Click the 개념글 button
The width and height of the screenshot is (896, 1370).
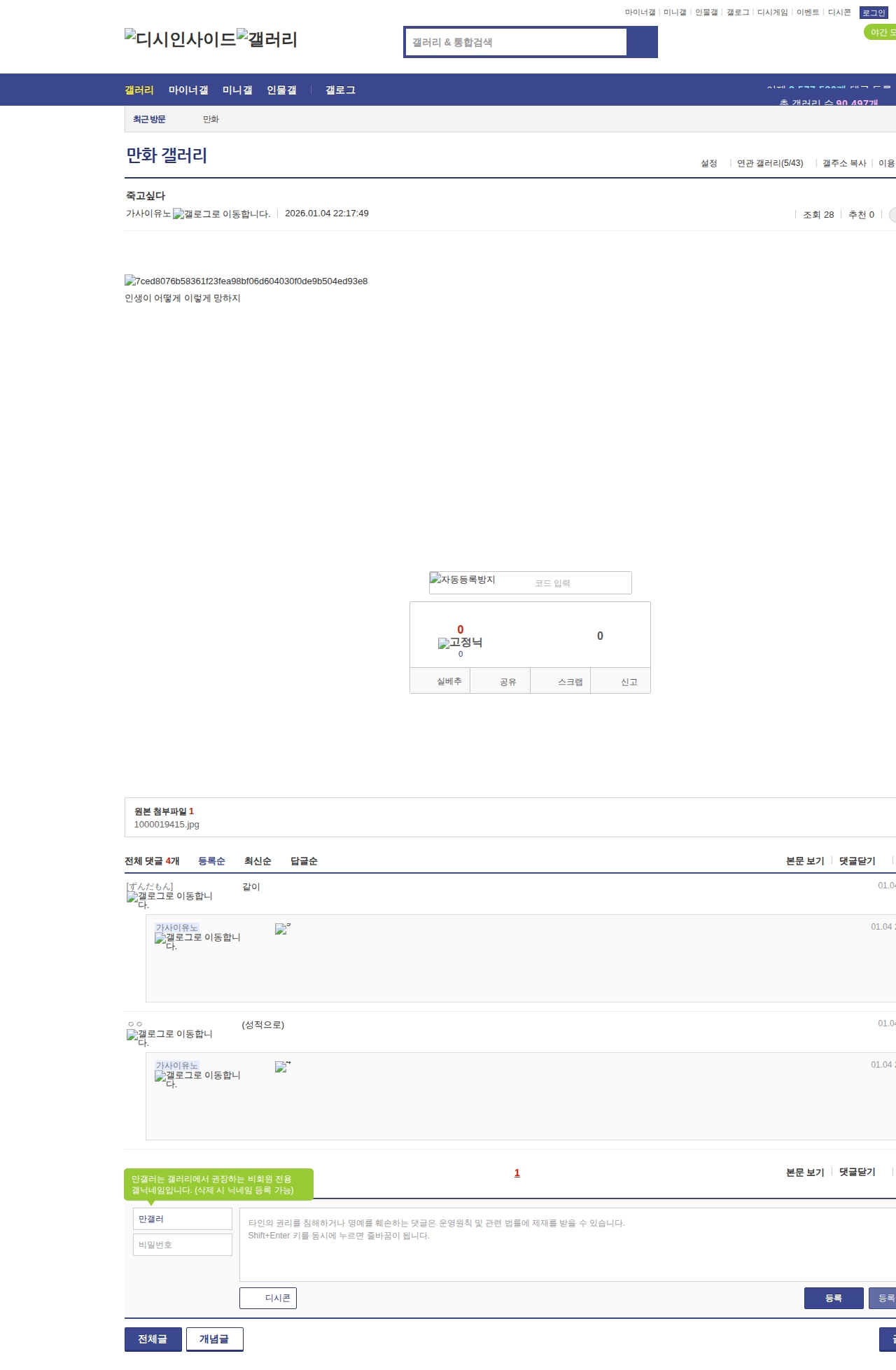pos(214,1338)
